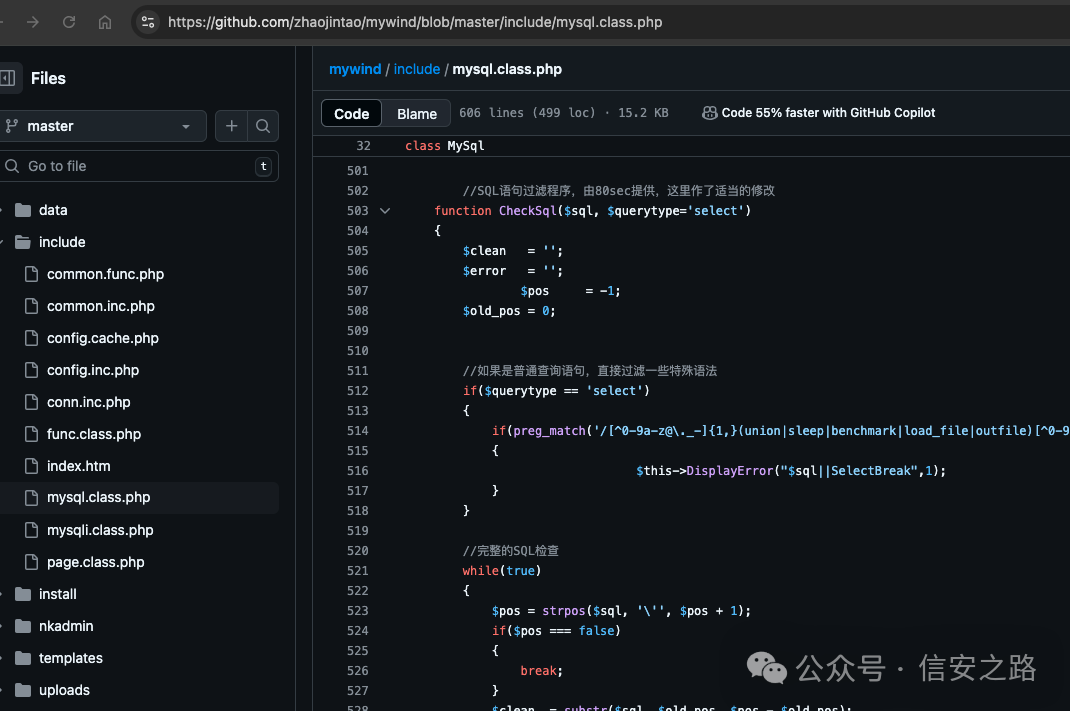Expand the uploads folder
1070x711 pixels.
[x=64, y=691]
